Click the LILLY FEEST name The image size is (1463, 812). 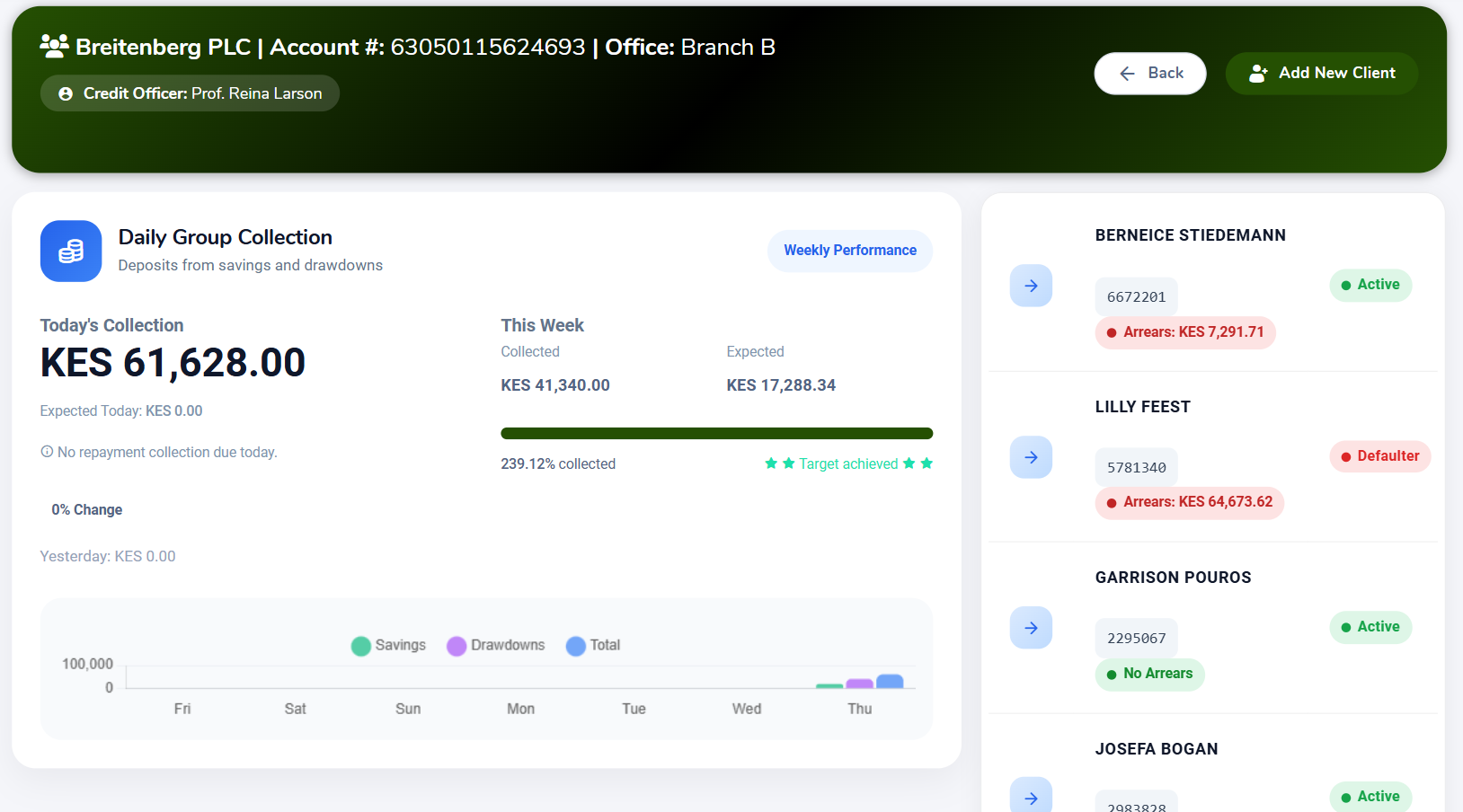(x=1143, y=407)
